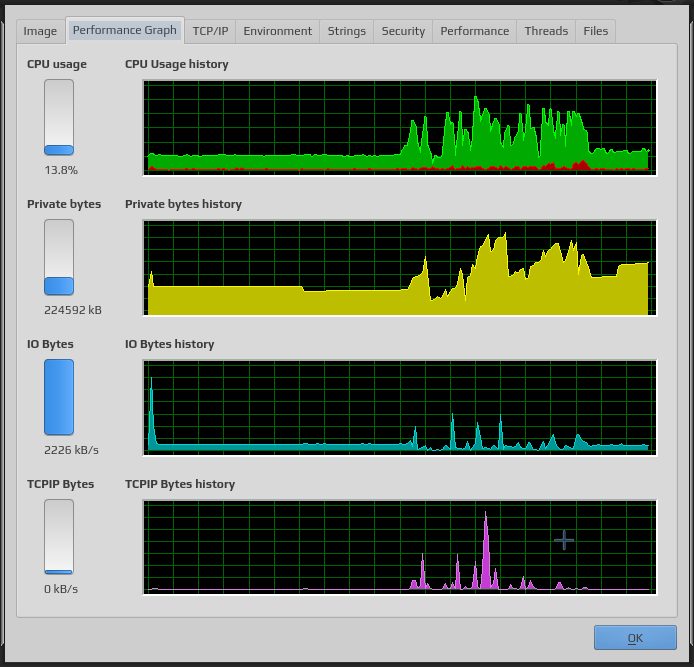The width and height of the screenshot is (694, 667).
Task: Click the CPU Usage history graph
Action: coord(400,128)
